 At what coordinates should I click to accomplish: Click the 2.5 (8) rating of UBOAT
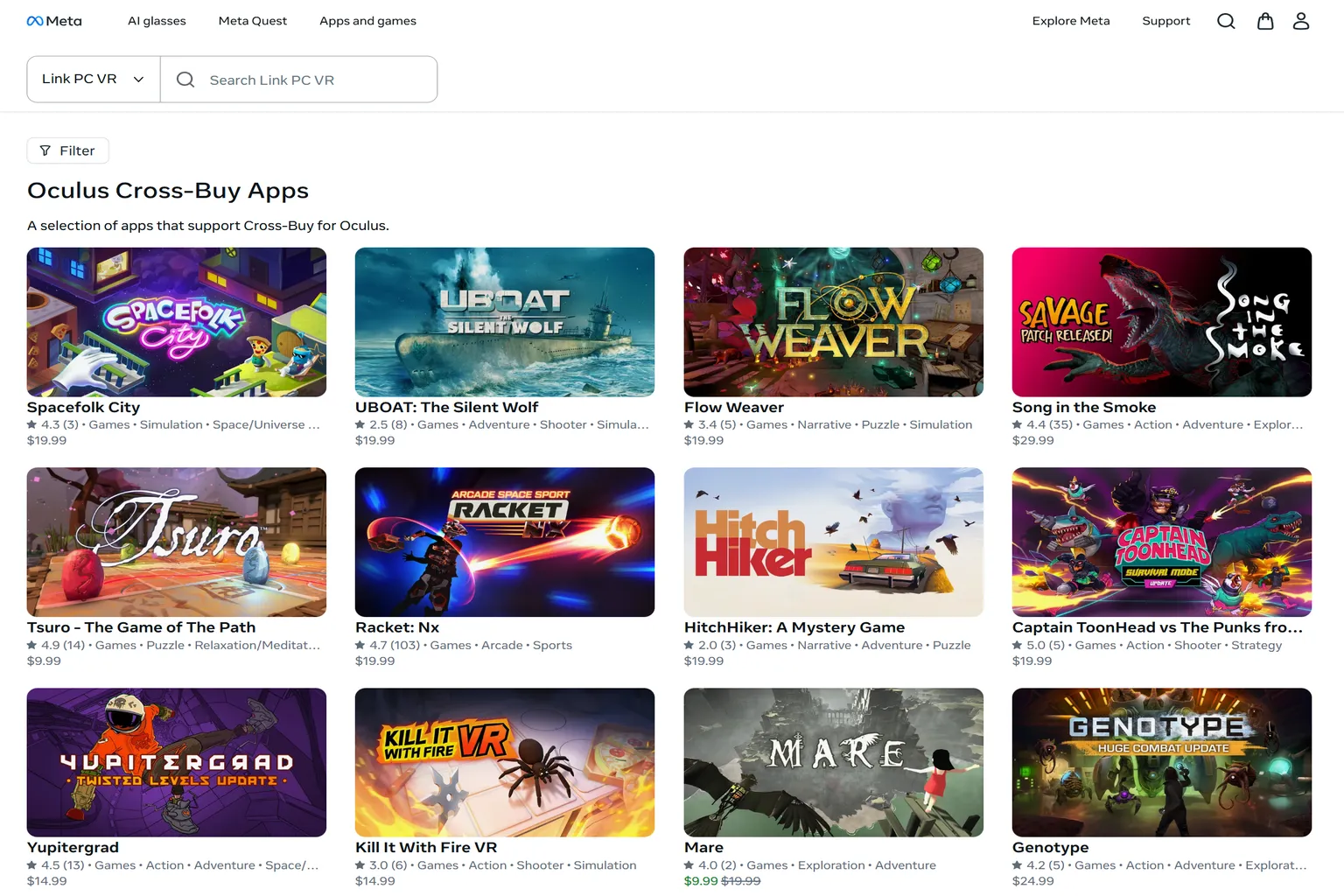381,424
